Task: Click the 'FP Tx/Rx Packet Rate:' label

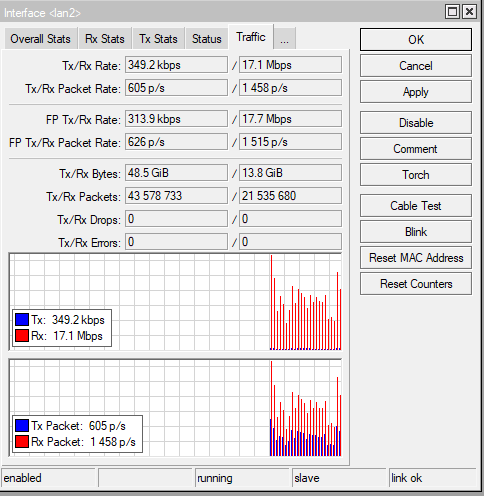Action: tap(65, 143)
